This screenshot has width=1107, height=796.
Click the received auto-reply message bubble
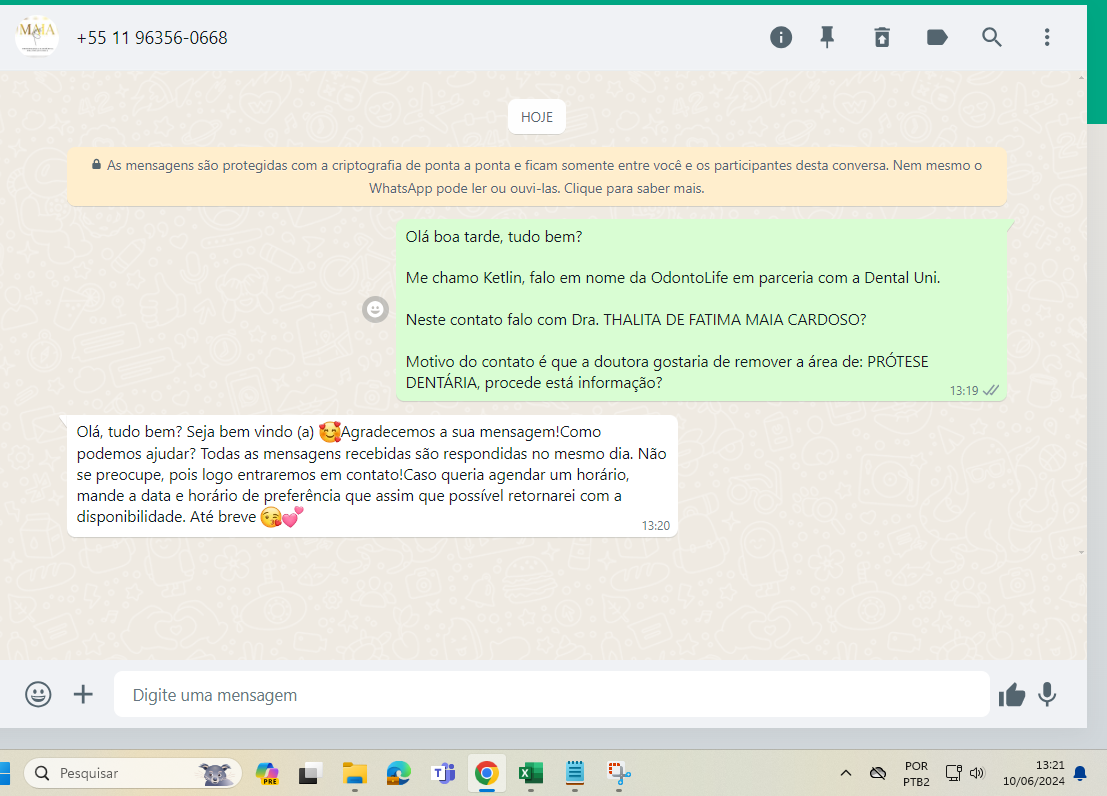point(372,475)
